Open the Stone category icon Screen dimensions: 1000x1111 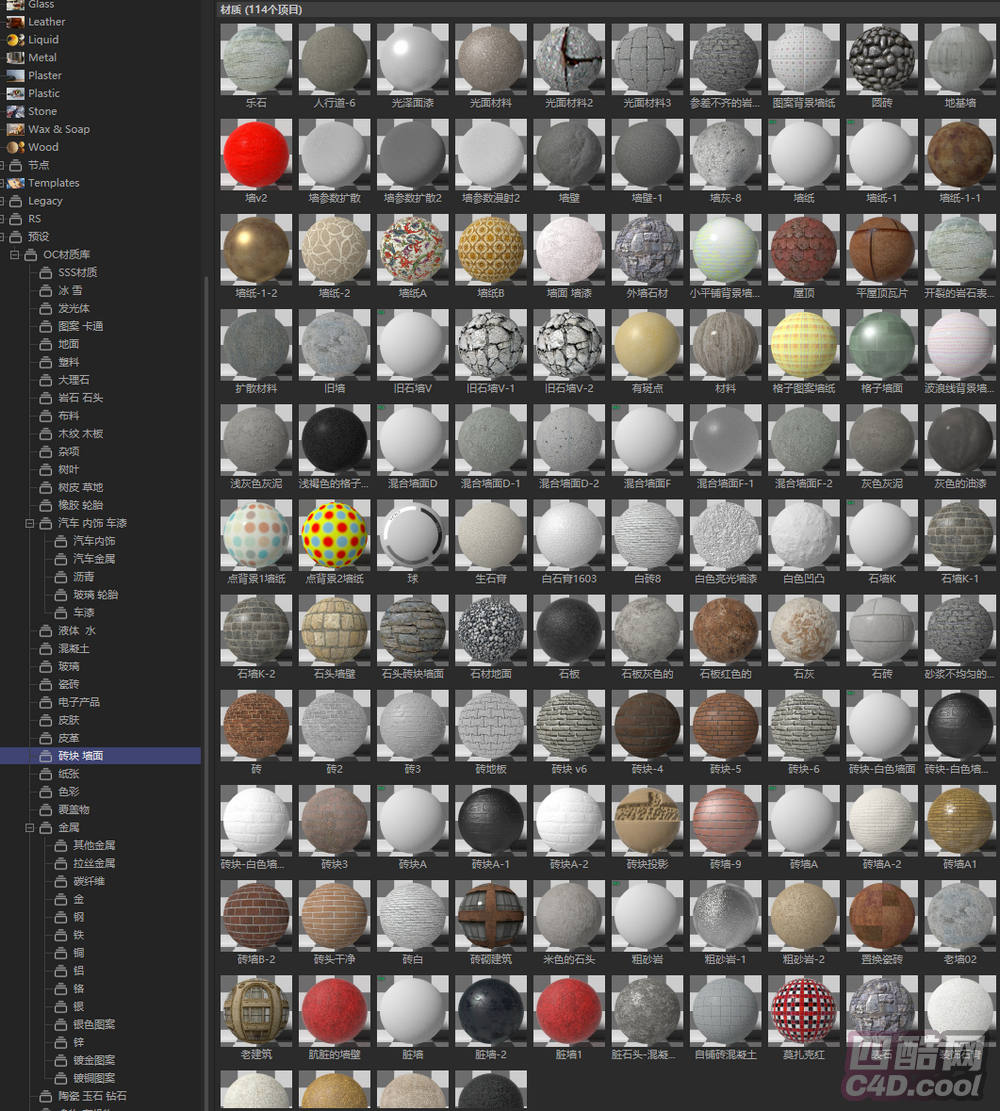click(15, 111)
